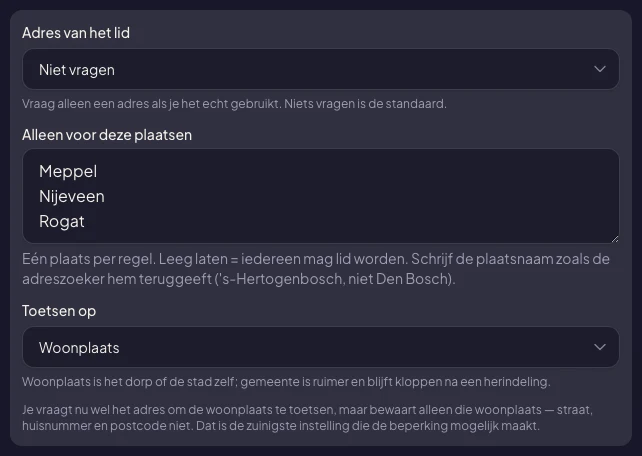
Task: Click the 'Toetsen op' field label
Action: (x=59, y=311)
